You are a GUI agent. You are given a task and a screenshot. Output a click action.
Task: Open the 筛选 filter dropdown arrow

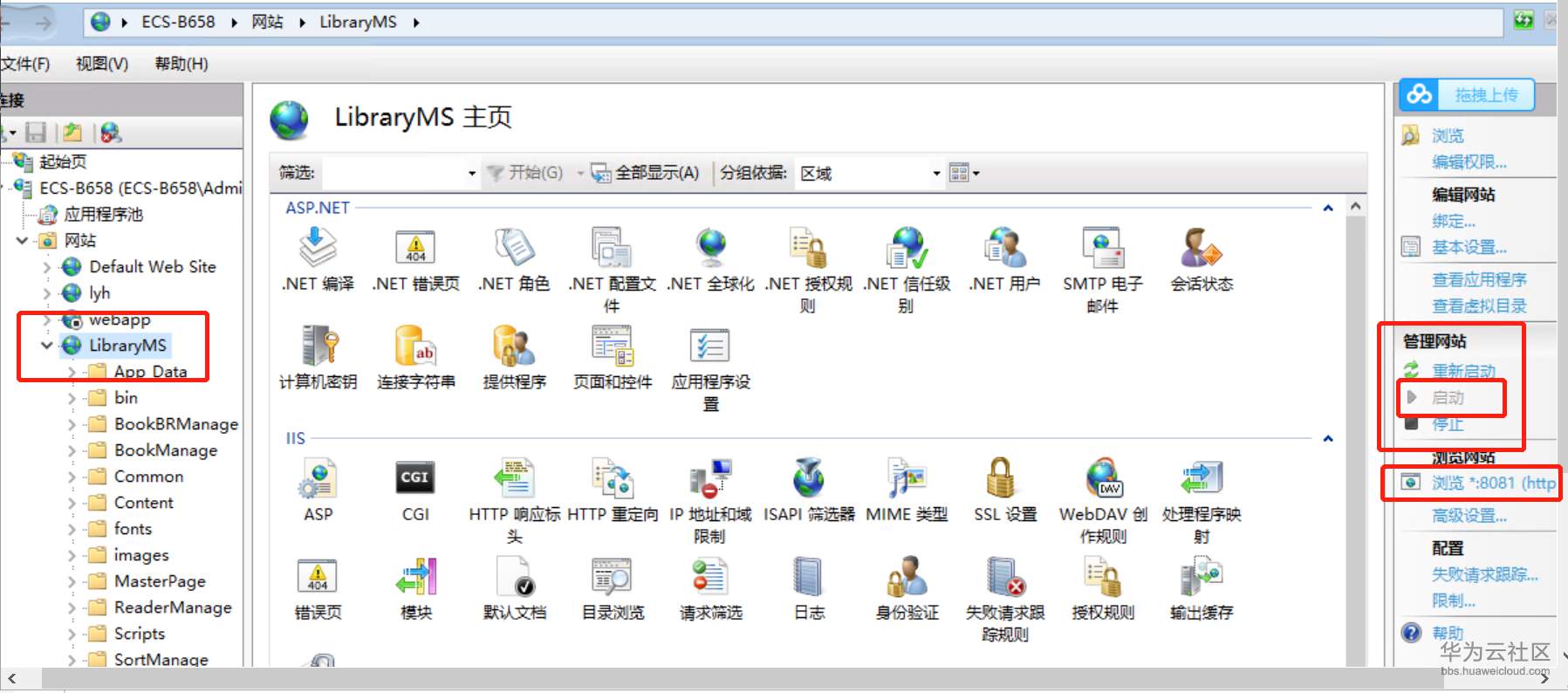pyautogui.click(x=472, y=173)
